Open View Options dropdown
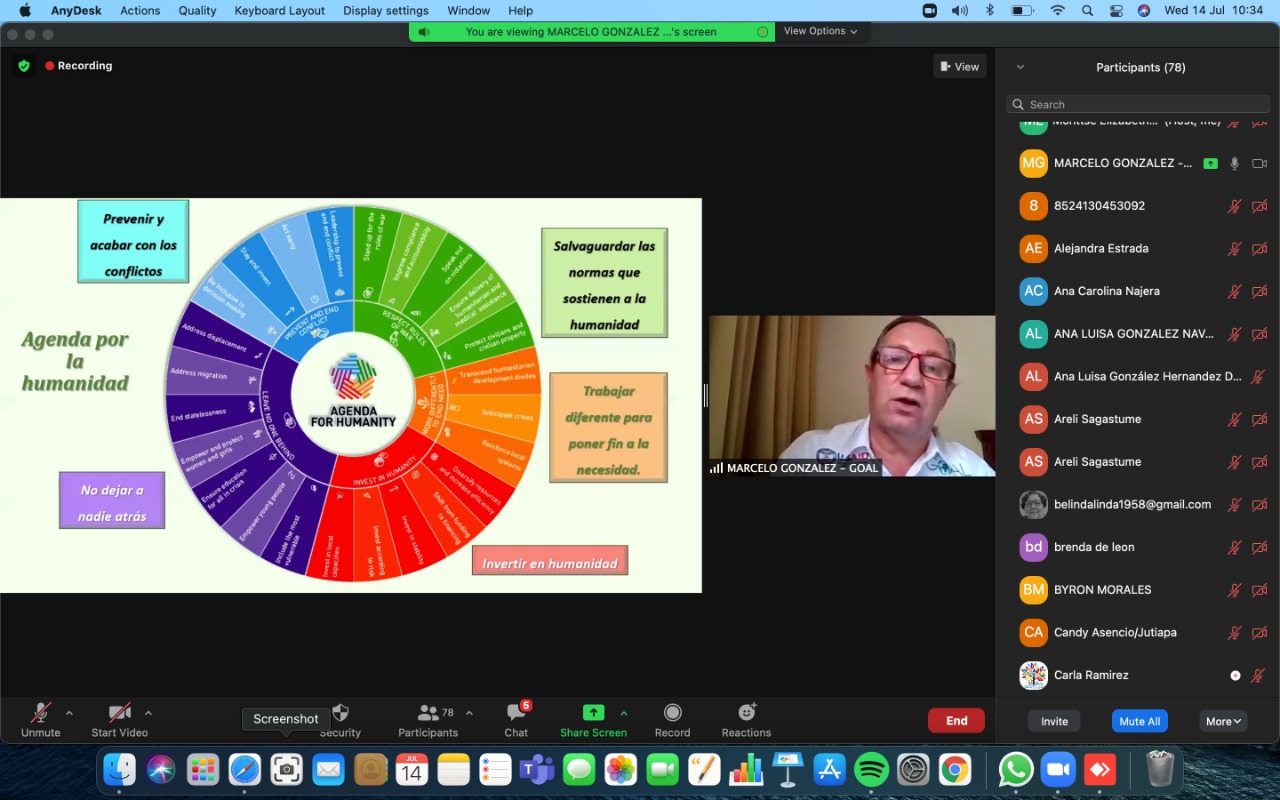The image size is (1280, 800). click(x=820, y=31)
